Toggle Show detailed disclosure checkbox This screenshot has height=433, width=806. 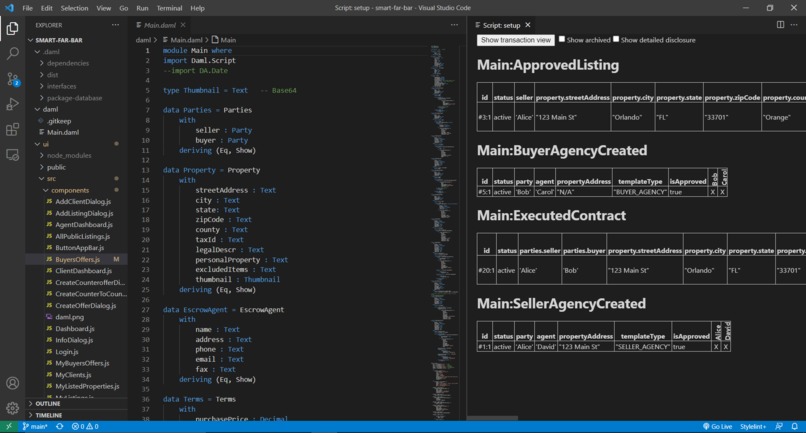pos(616,39)
